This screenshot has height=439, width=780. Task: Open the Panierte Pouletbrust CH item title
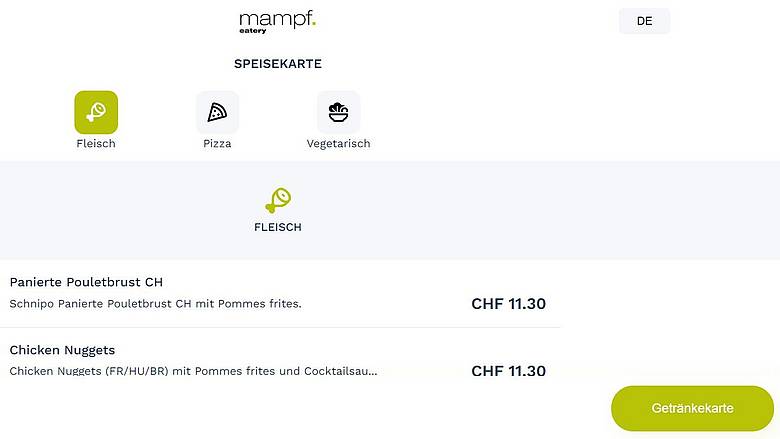[x=86, y=282]
